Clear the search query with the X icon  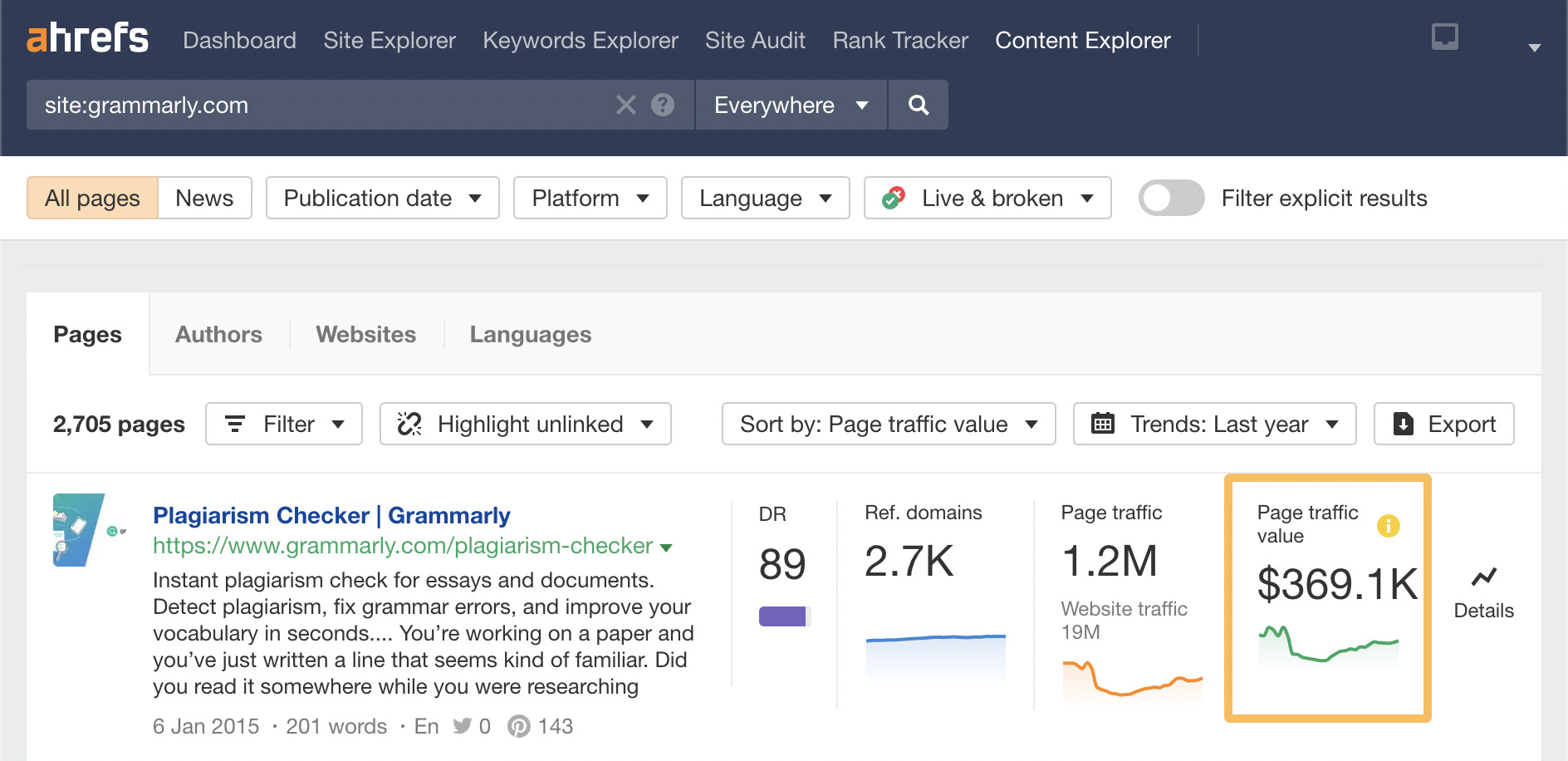click(x=625, y=105)
